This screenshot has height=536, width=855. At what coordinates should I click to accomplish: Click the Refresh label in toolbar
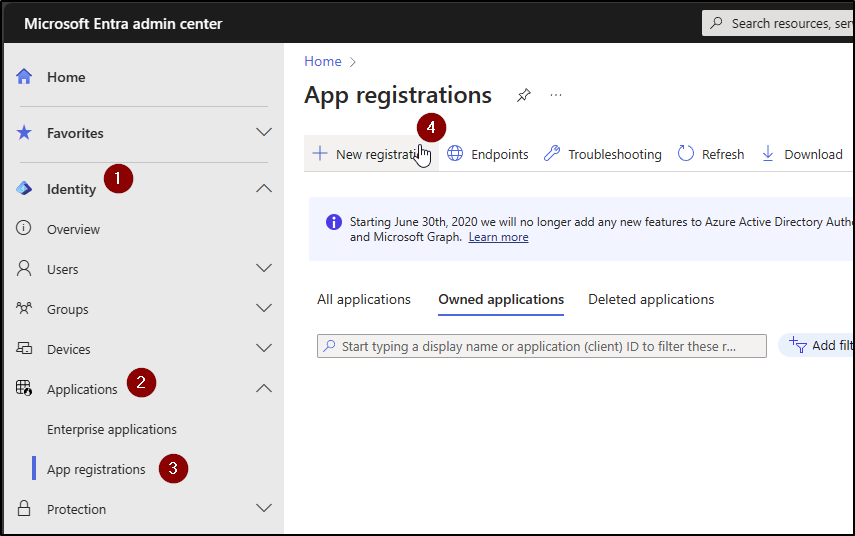pos(722,154)
